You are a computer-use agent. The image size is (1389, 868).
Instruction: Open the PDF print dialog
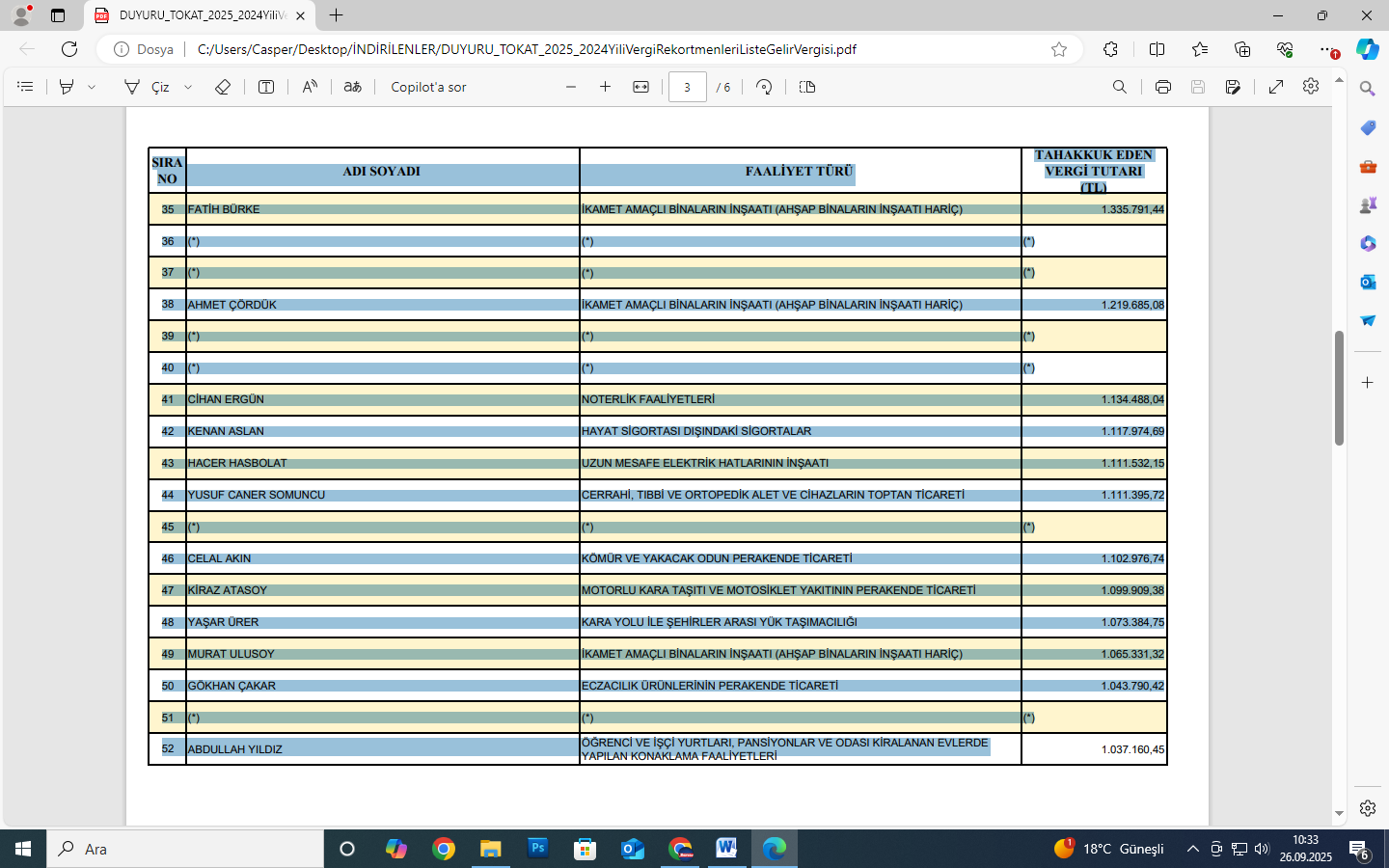point(1162,87)
